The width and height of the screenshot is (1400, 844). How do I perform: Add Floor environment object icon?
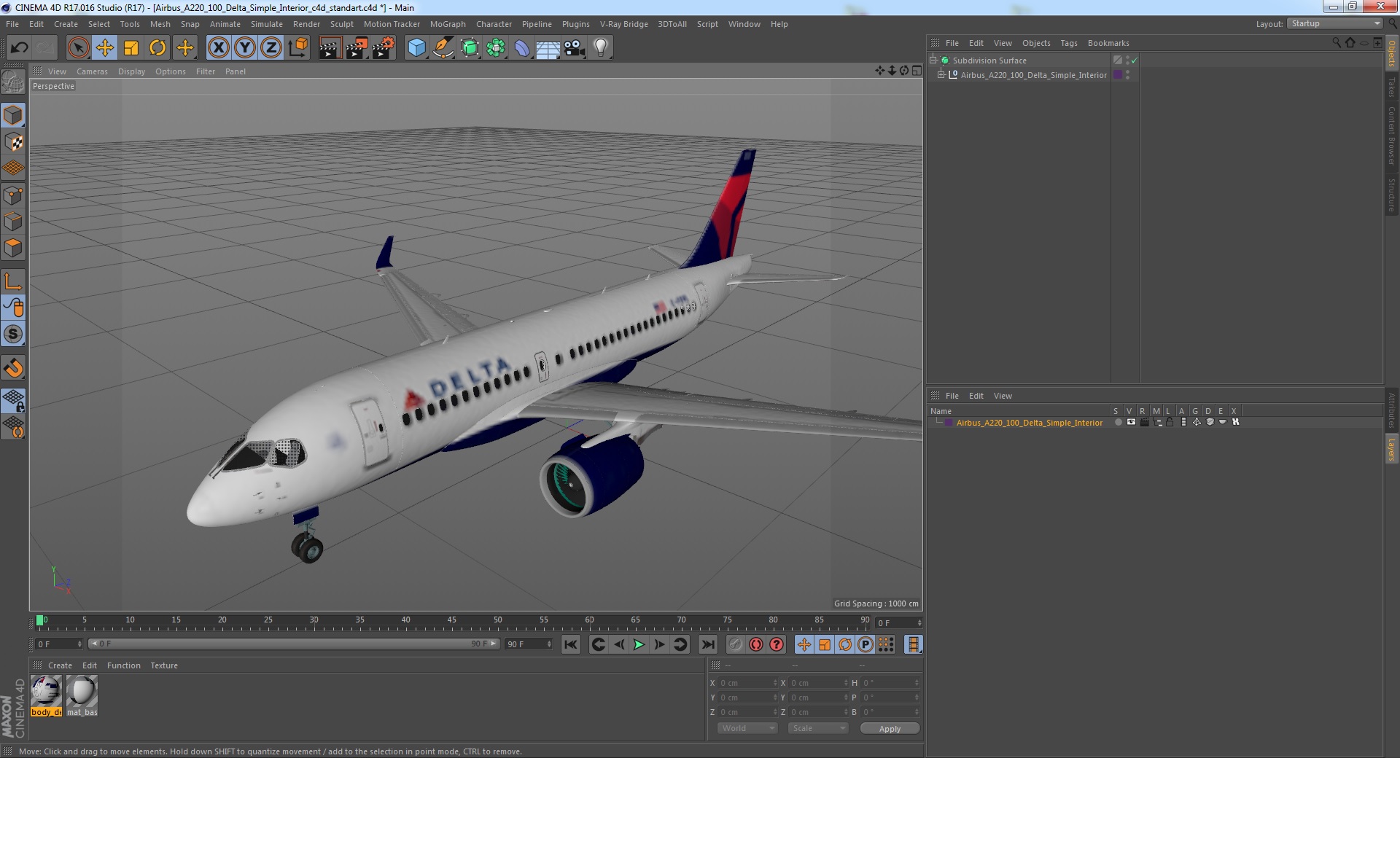[x=548, y=48]
